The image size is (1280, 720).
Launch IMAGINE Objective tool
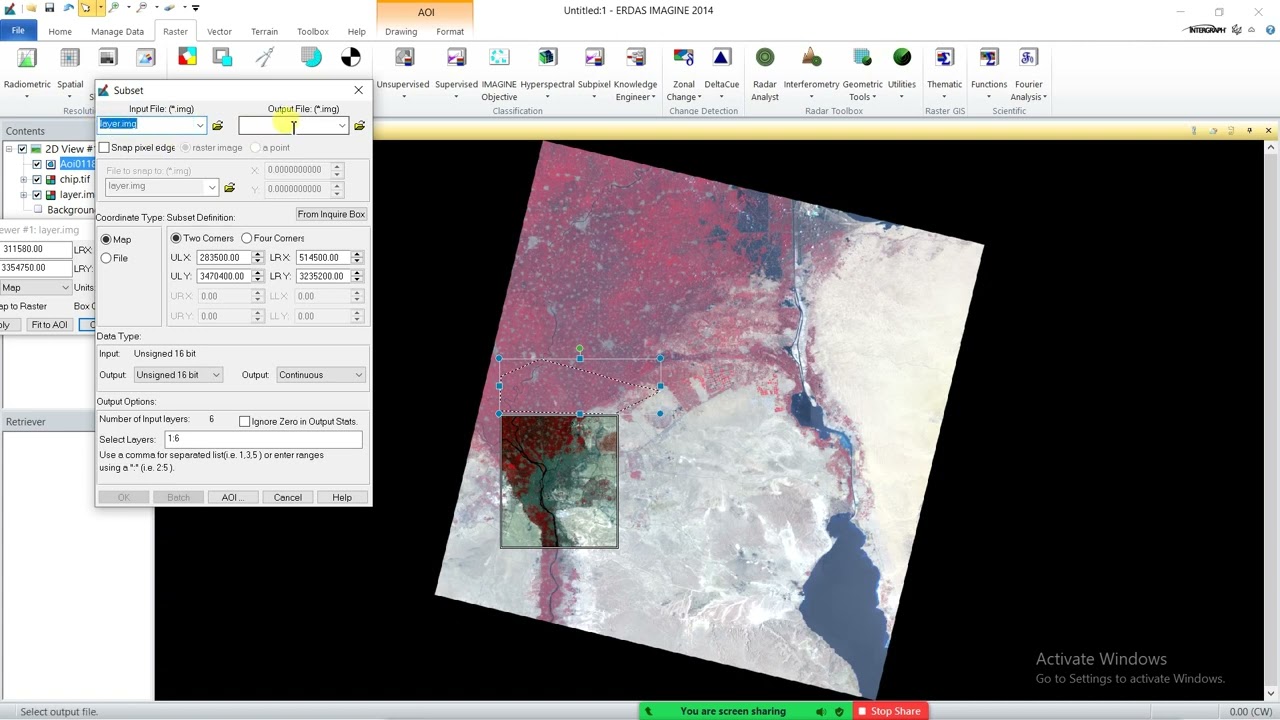click(499, 58)
